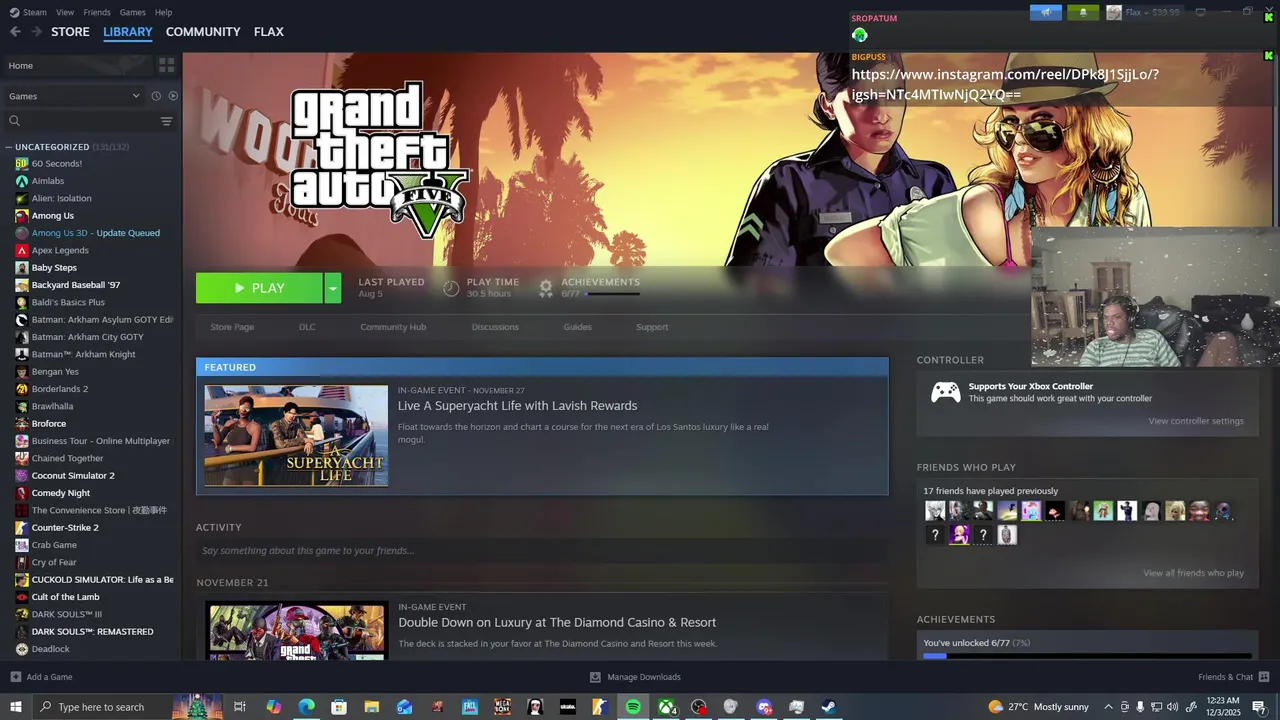1280x720 pixels.
Task: Open File Explorer from taskbar
Action: [x=371, y=707]
